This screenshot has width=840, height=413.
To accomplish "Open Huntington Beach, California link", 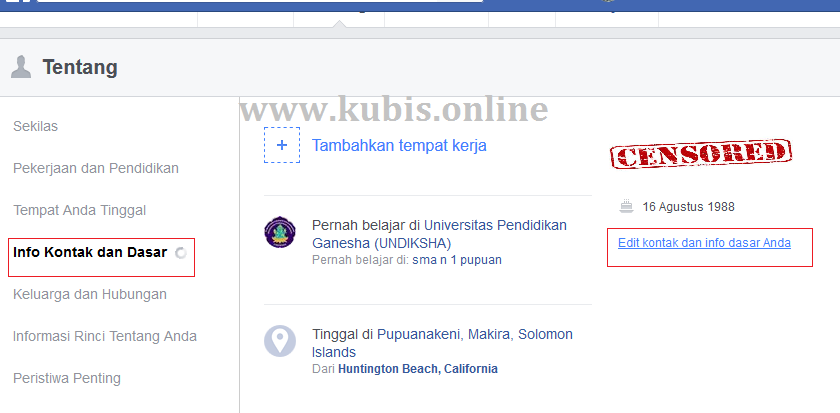I will (418, 369).
